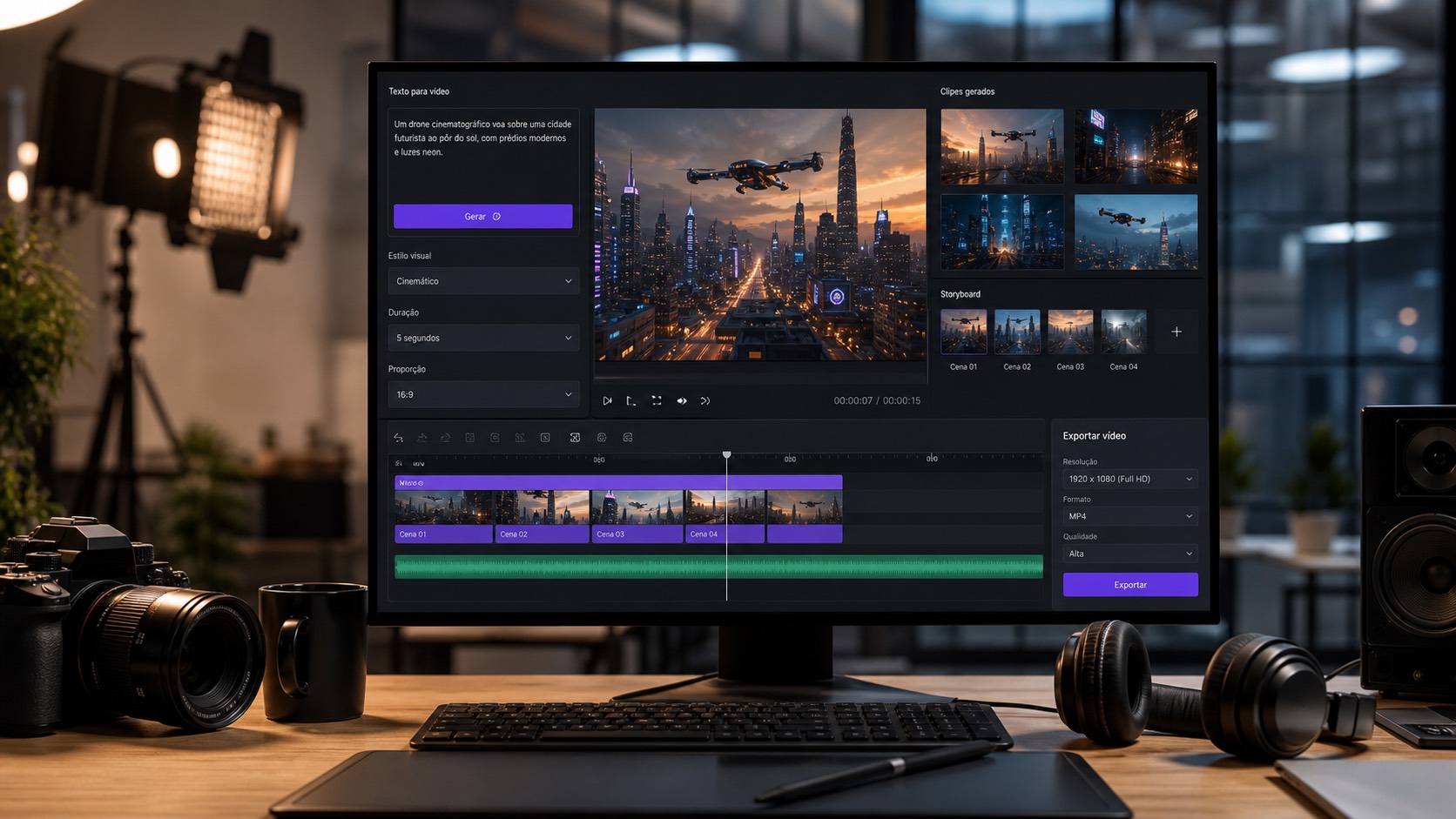This screenshot has width=1456, height=819.
Task: Click the timeline playhead handle
Action: click(x=727, y=455)
